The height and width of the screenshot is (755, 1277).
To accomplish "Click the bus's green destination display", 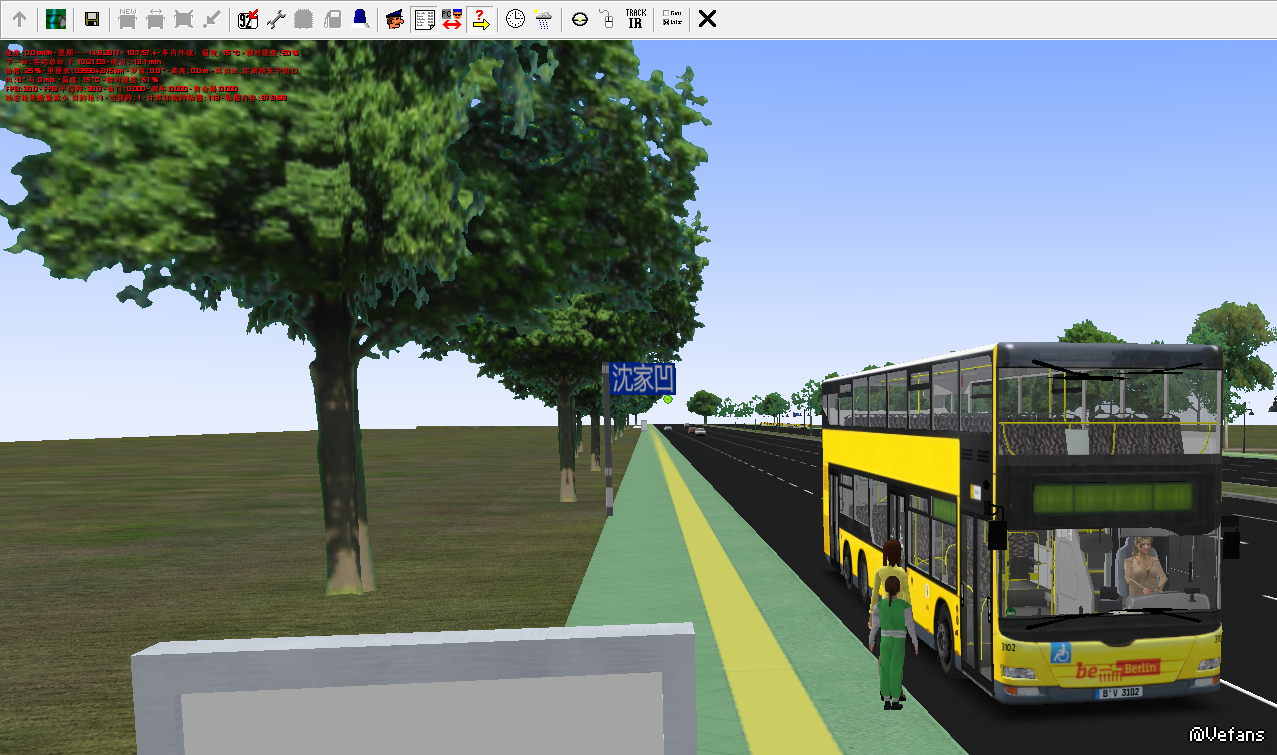I will (1112, 497).
